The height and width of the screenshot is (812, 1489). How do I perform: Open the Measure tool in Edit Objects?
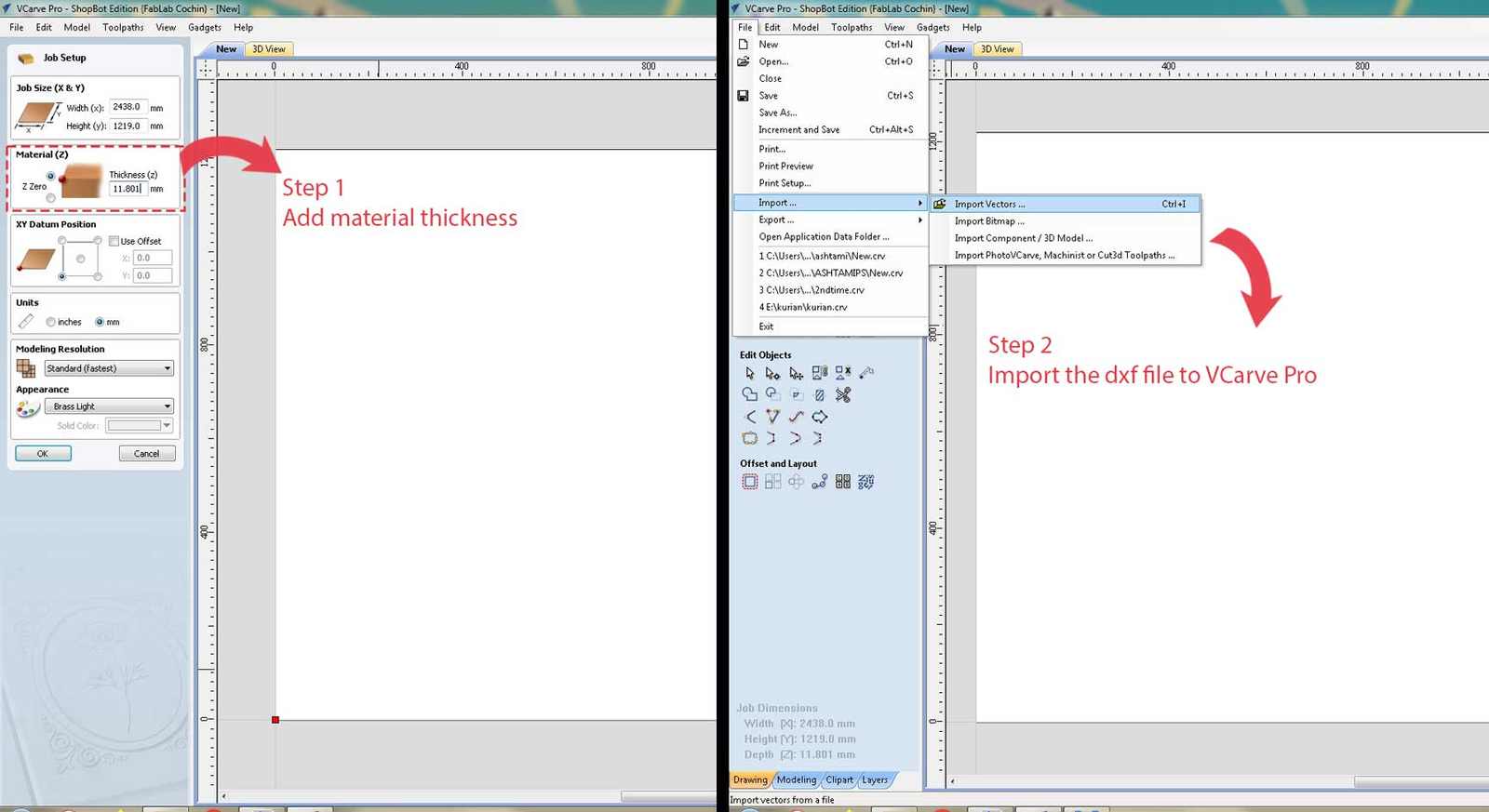pos(866,373)
